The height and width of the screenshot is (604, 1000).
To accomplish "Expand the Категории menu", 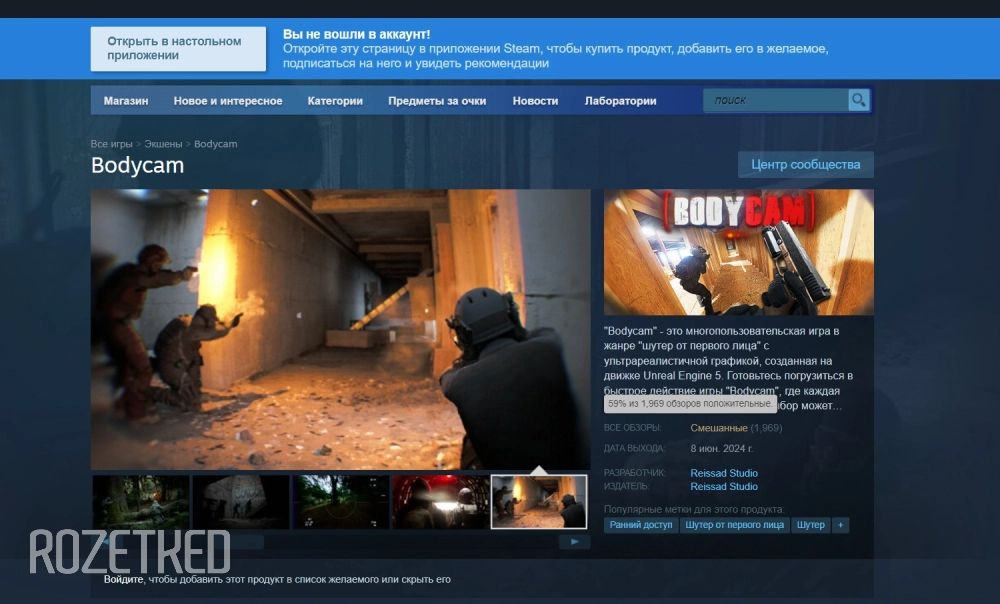I will click(335, 101).
